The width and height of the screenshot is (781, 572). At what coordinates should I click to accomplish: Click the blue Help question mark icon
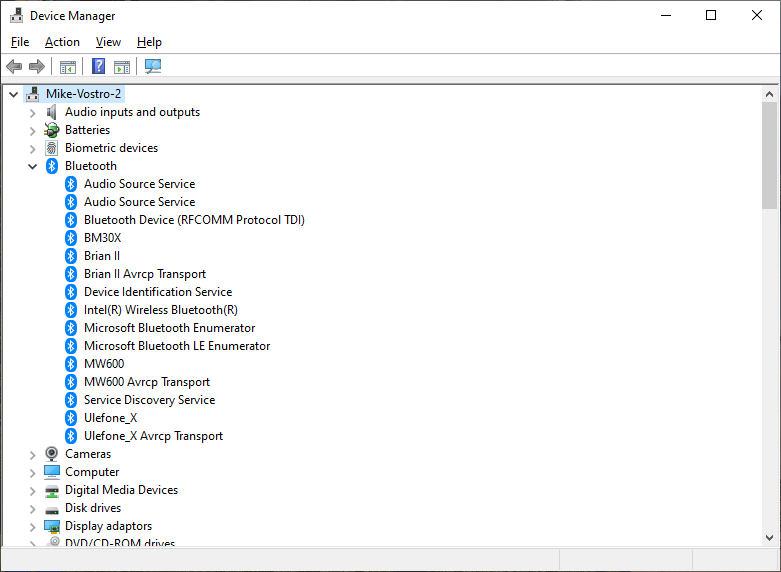pos(99,66)
